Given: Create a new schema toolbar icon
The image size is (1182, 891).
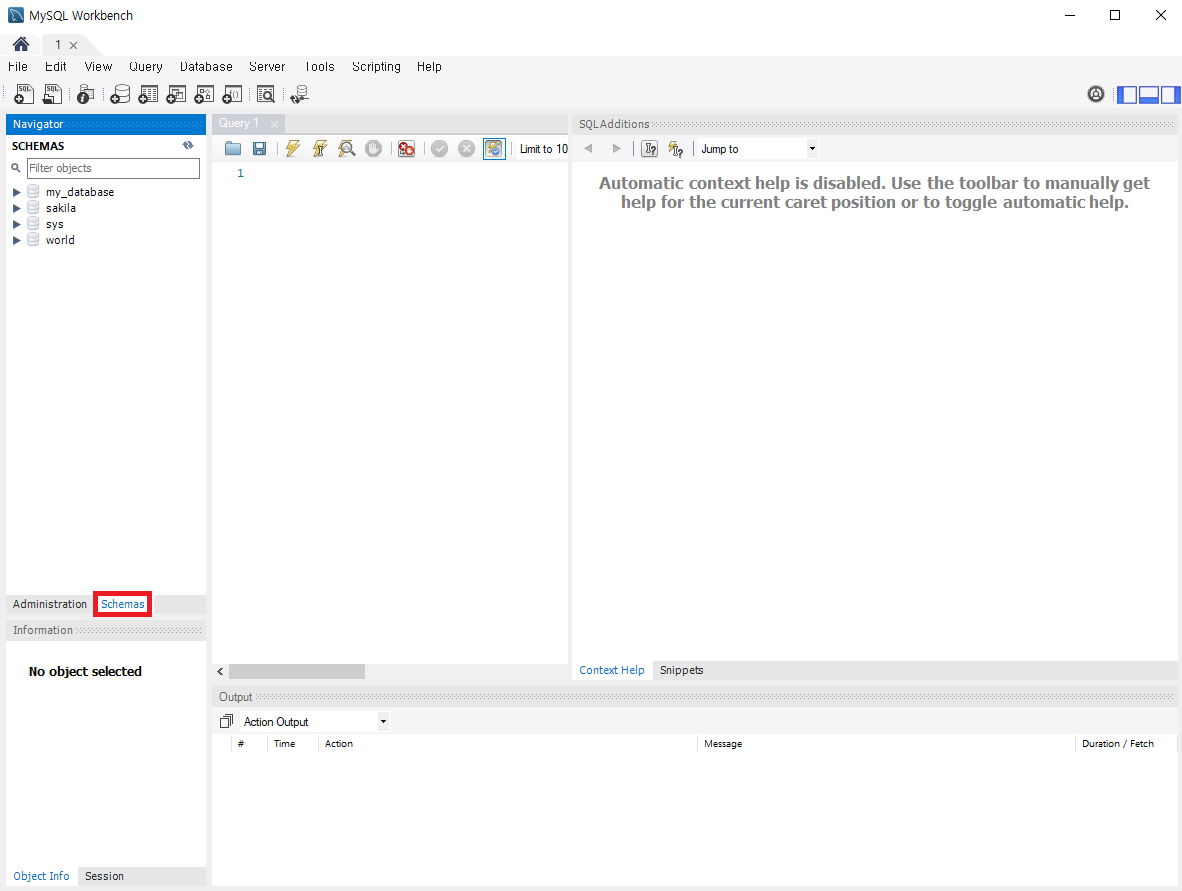Looking at the screenshot, I should coord(120,94).
